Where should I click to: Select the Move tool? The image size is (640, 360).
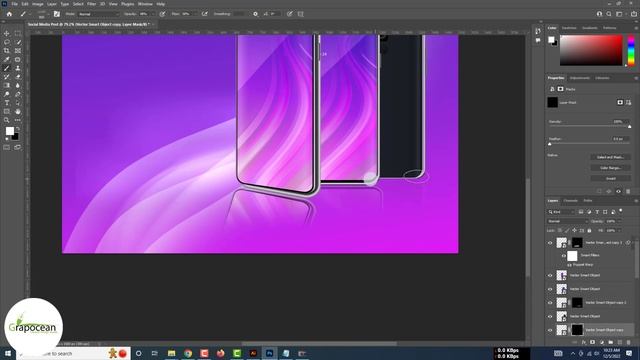click(x=7, y=33)
